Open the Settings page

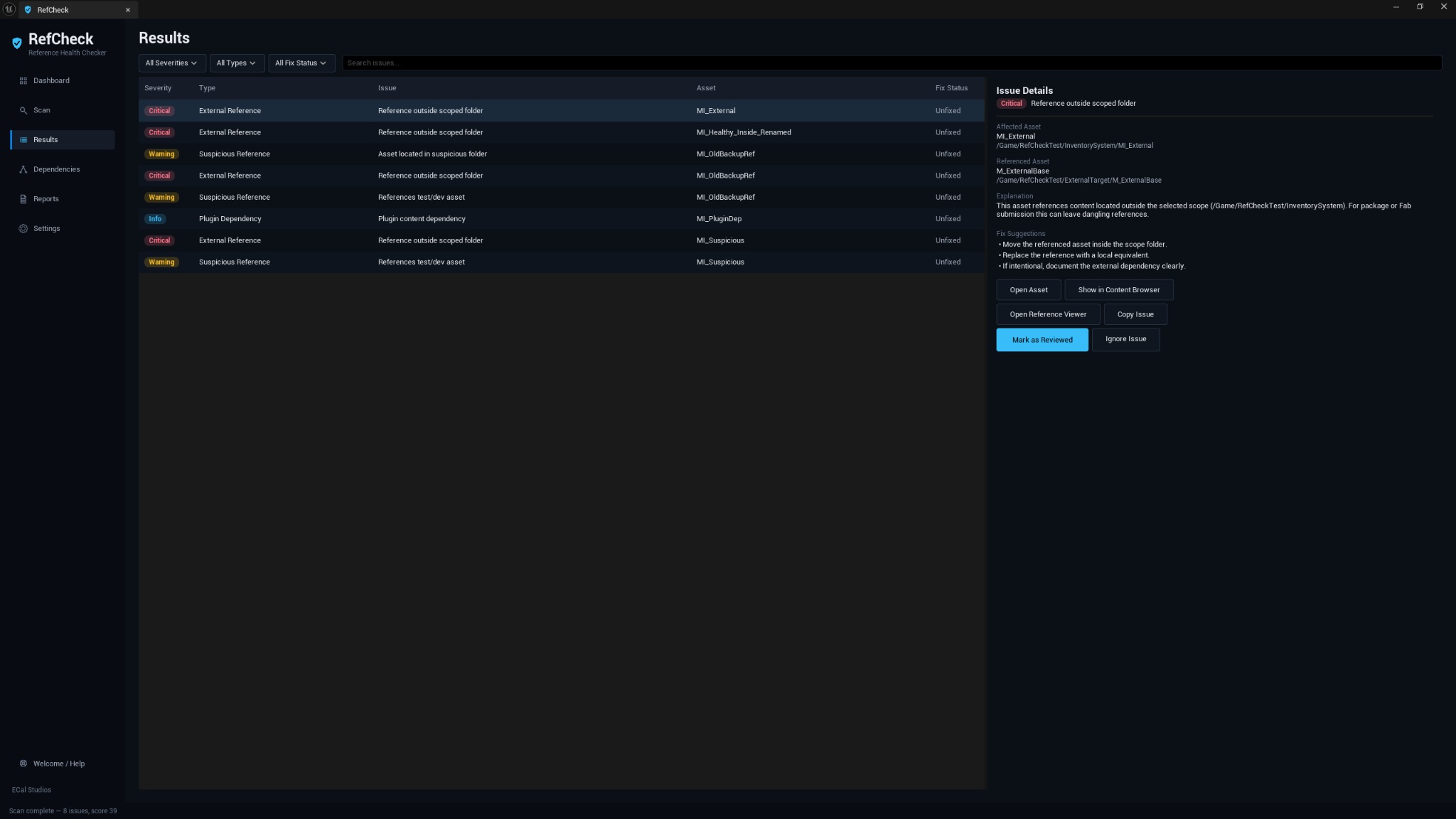click(x=63, y=229)
